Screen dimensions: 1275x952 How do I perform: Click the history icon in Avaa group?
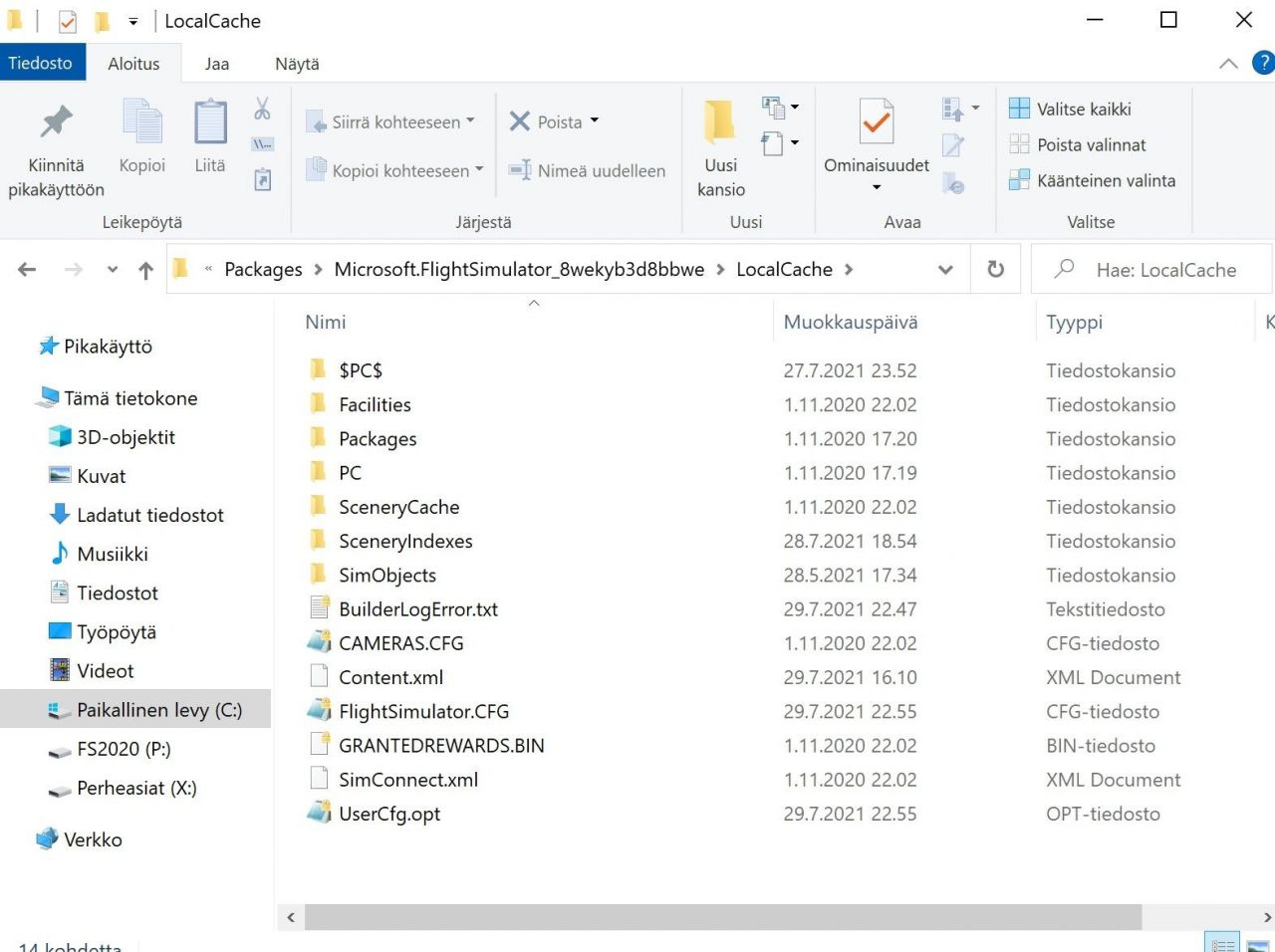[x=953, y=182]
